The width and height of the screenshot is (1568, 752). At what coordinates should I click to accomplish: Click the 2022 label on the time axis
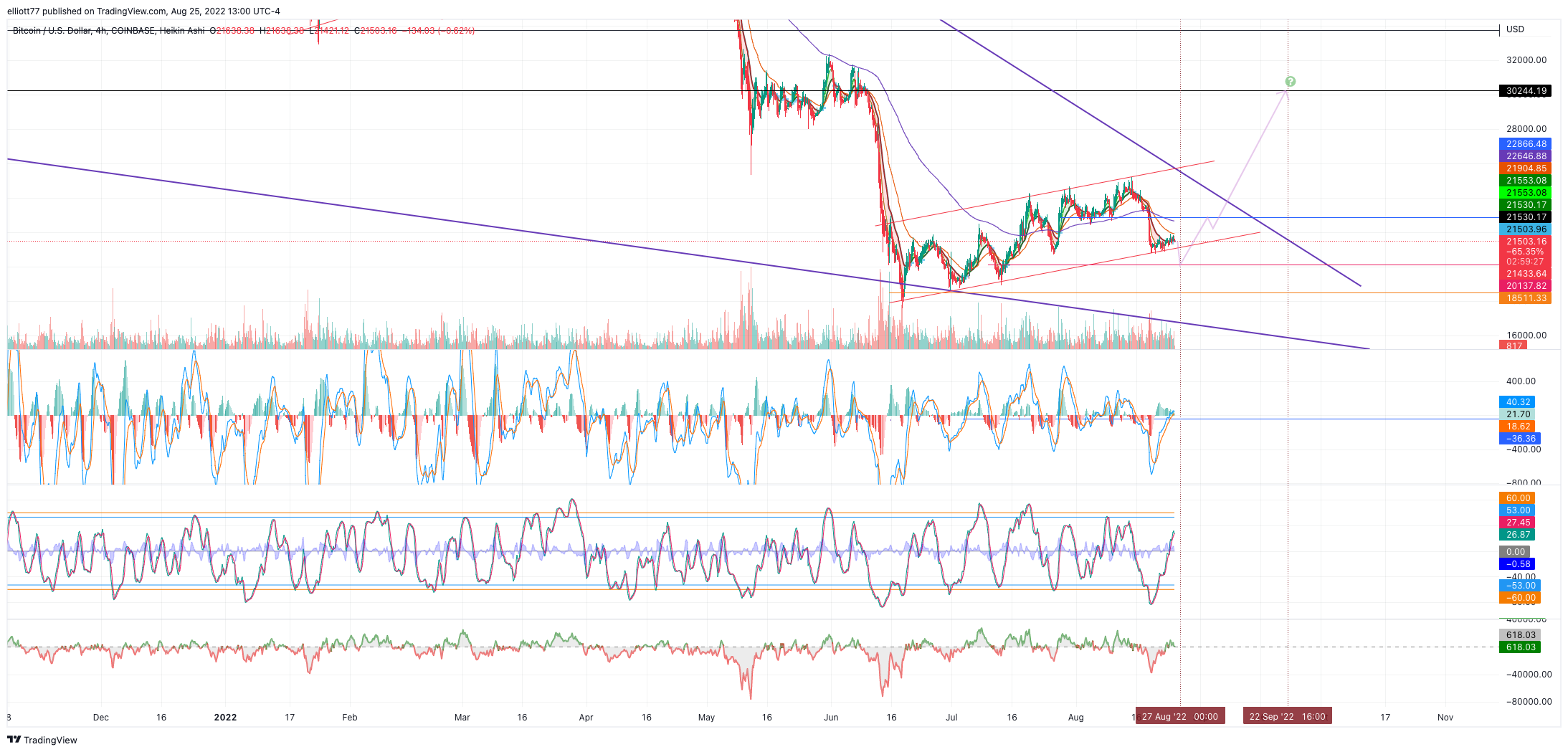coord(225,717)
